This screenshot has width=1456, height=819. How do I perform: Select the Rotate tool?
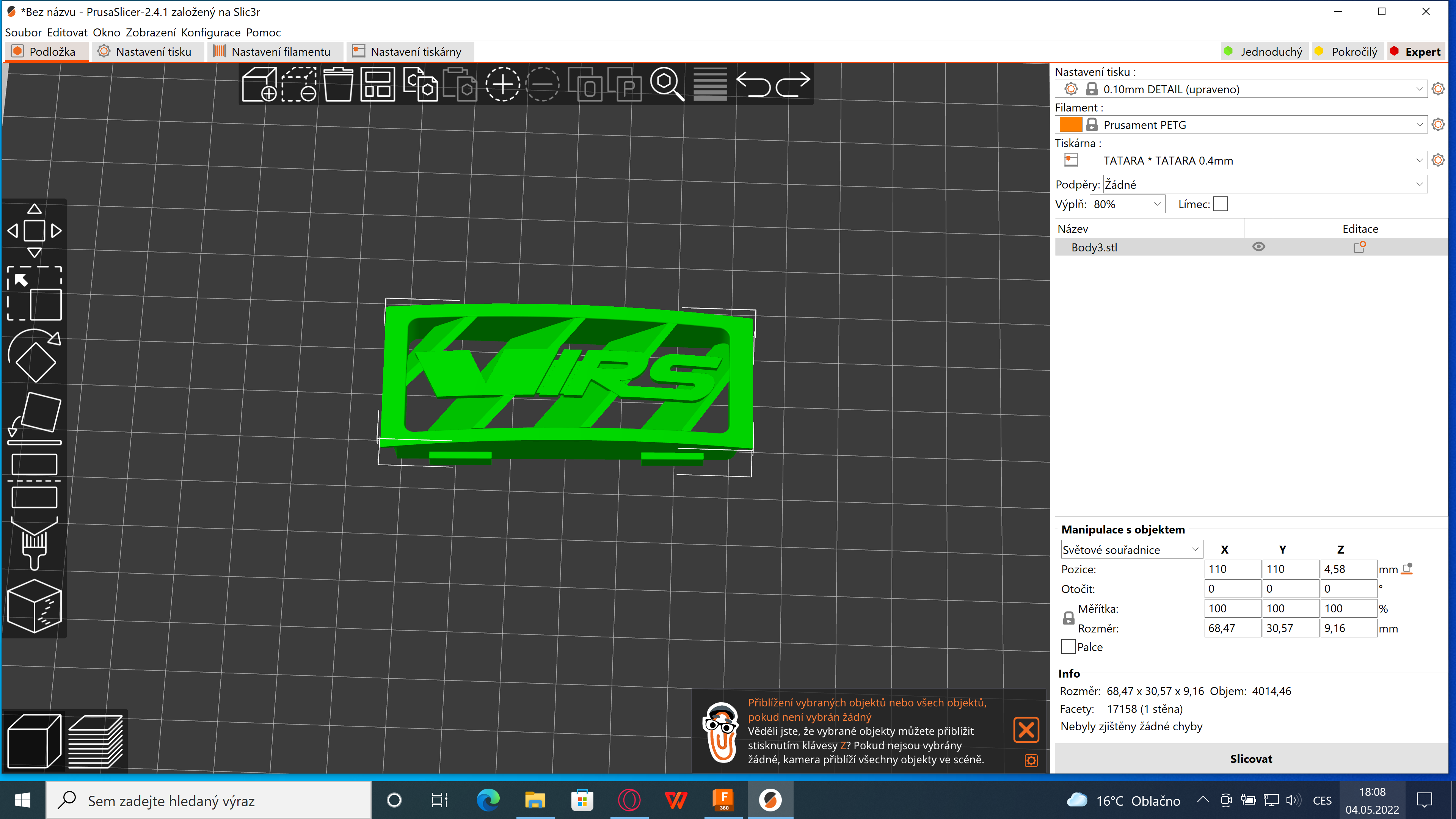pos(35,356)
